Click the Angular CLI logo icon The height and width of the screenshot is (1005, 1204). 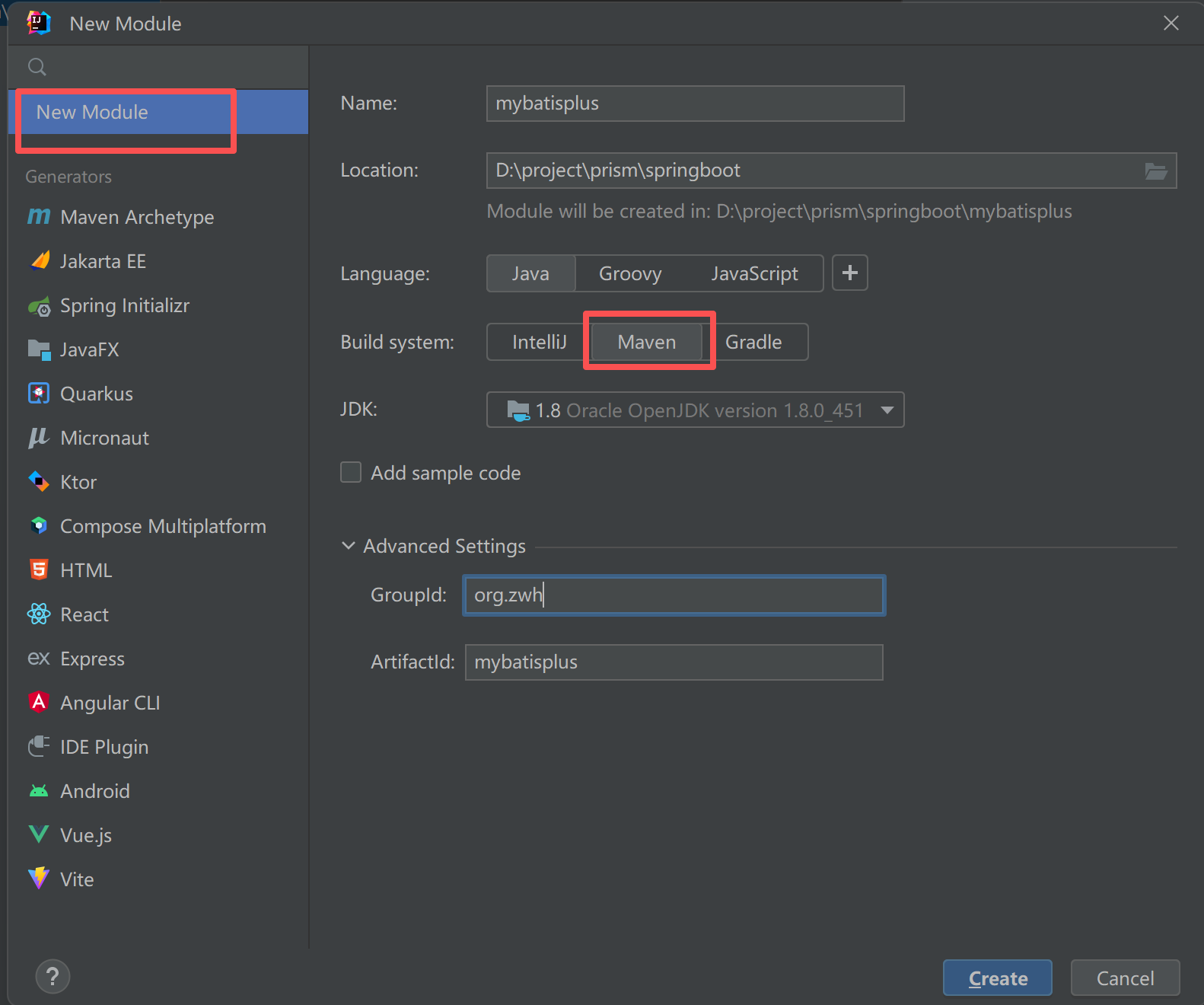39,702
